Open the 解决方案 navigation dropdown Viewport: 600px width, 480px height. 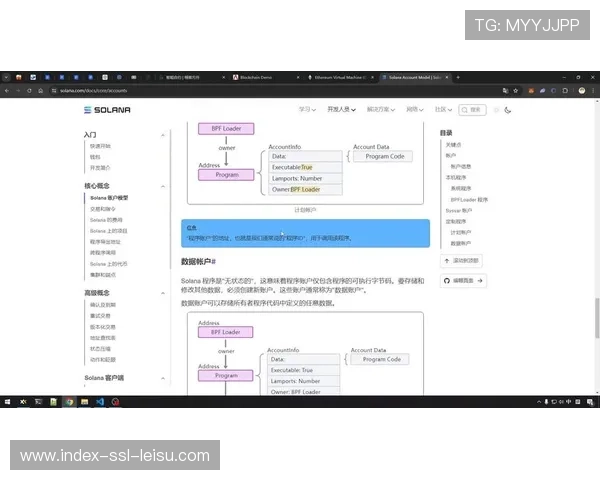[381, 109]
